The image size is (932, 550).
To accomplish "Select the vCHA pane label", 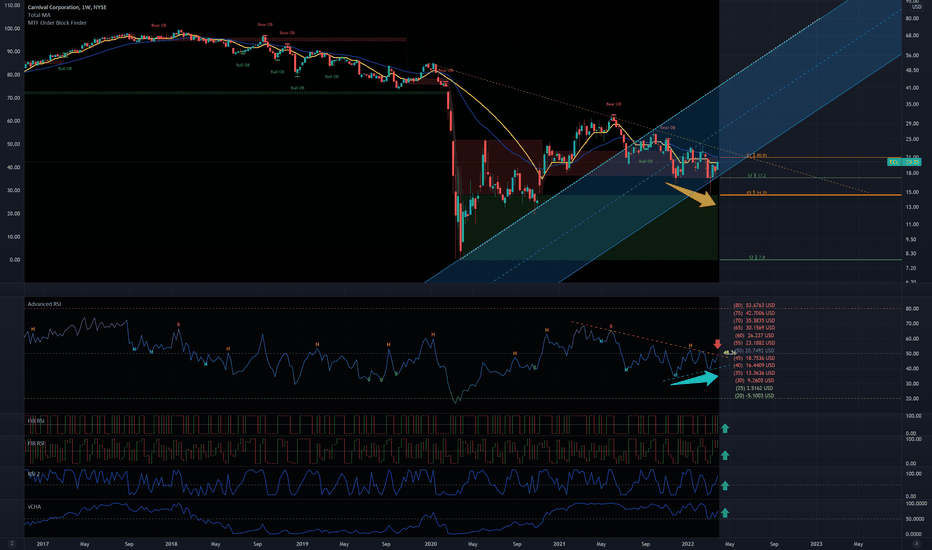I will (34, 507).
